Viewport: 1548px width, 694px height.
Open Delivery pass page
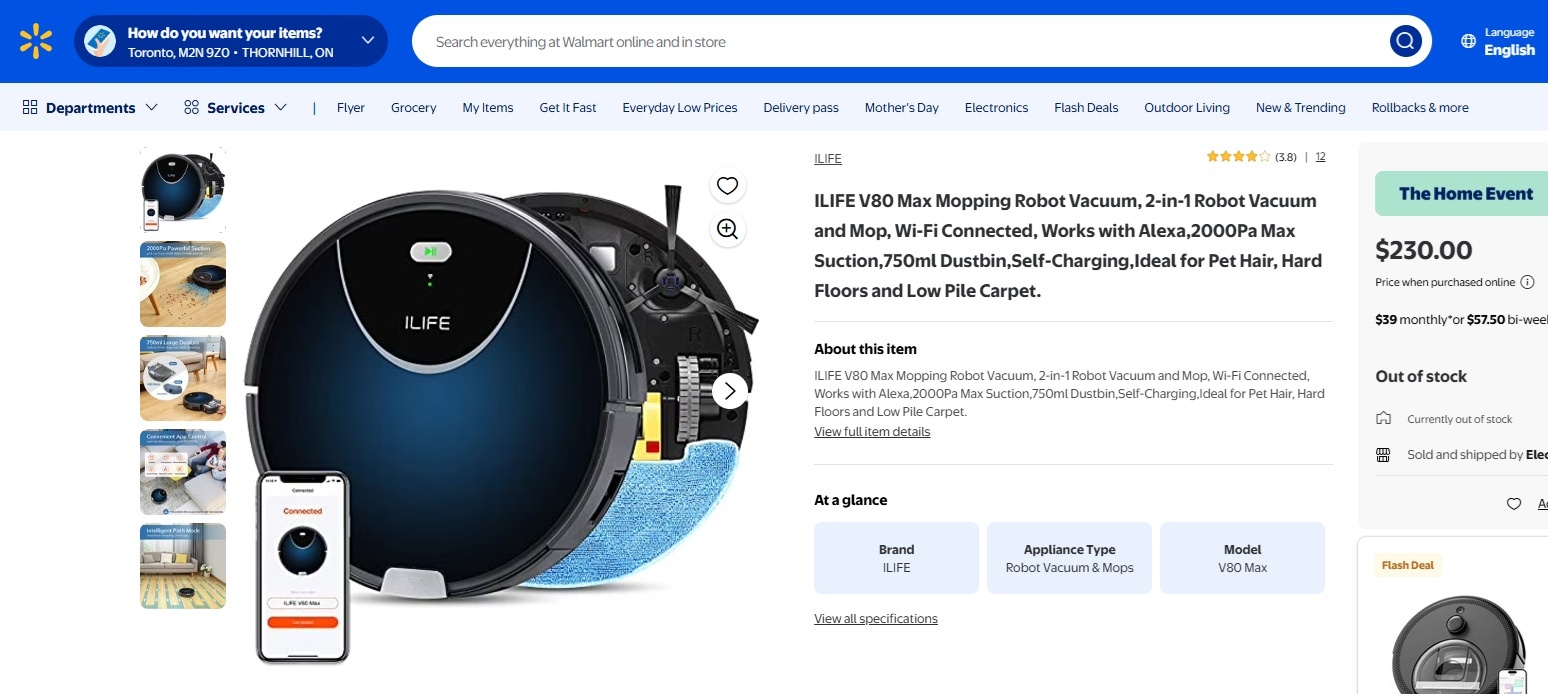pyautogui.click(x=801, y=107)
